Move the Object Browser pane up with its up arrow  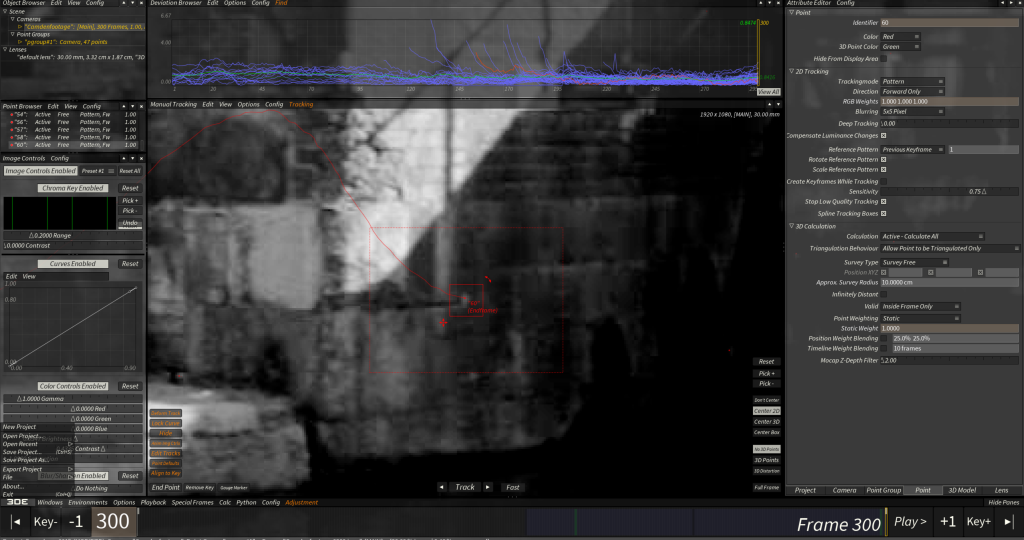[x=123, y=3]
